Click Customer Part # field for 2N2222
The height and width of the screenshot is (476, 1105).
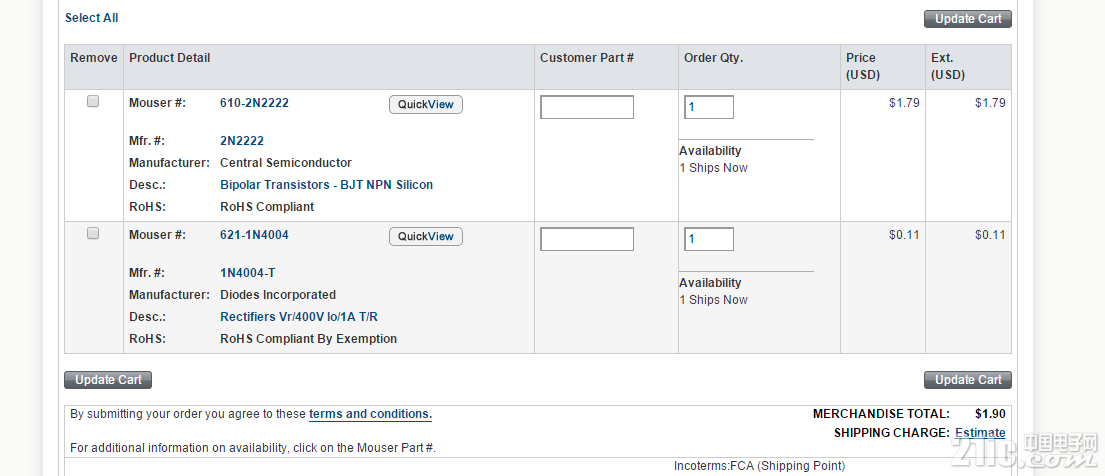pos(586,107)
